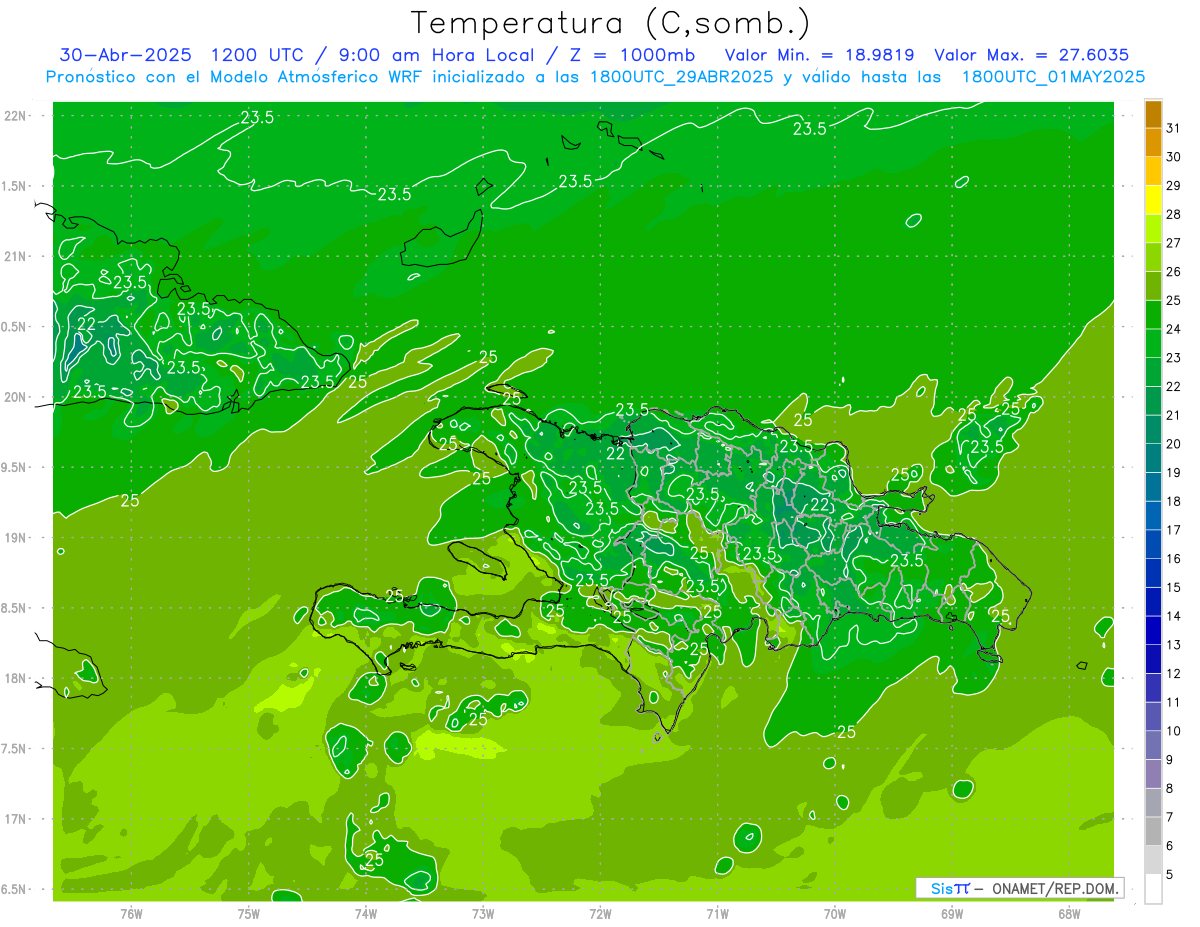This screenshot has width=1200, height=927.
Task: Click the "20N" latitude axis label
Action: (x=14, y=397)
